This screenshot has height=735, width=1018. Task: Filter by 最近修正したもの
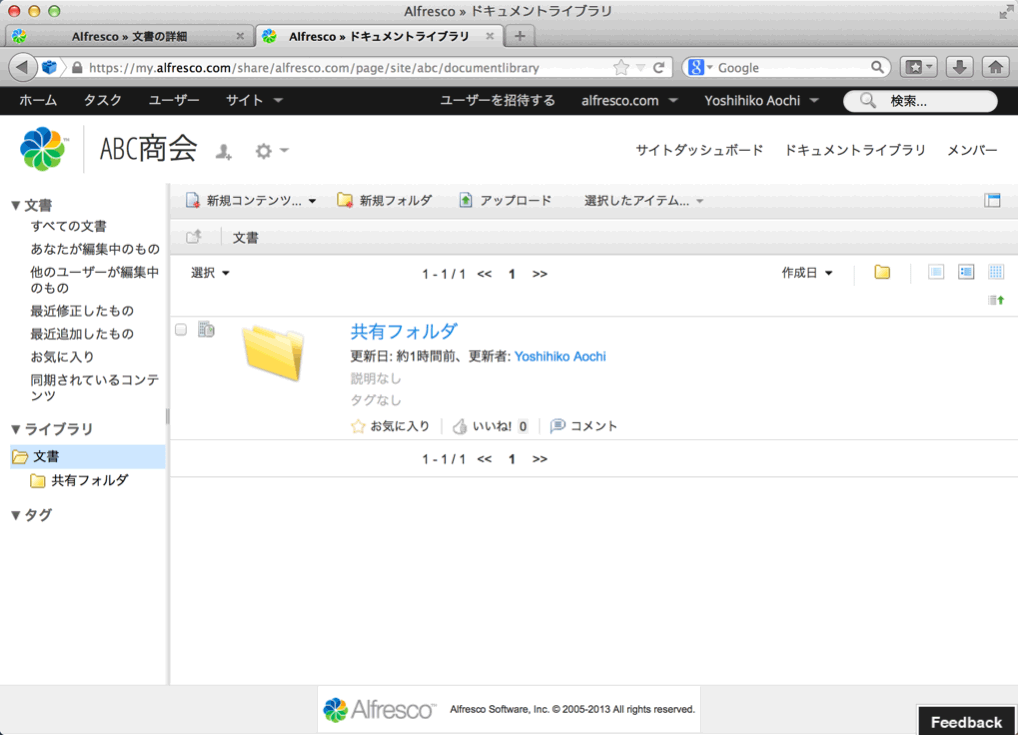(x=82, y=311)
